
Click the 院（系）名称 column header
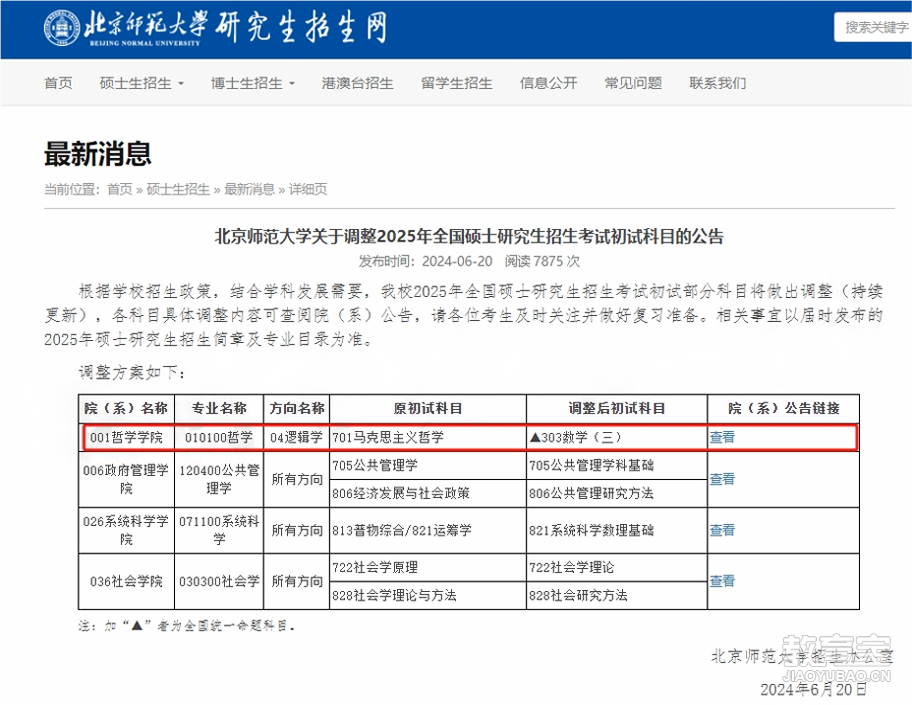click(x=126, y=408)
